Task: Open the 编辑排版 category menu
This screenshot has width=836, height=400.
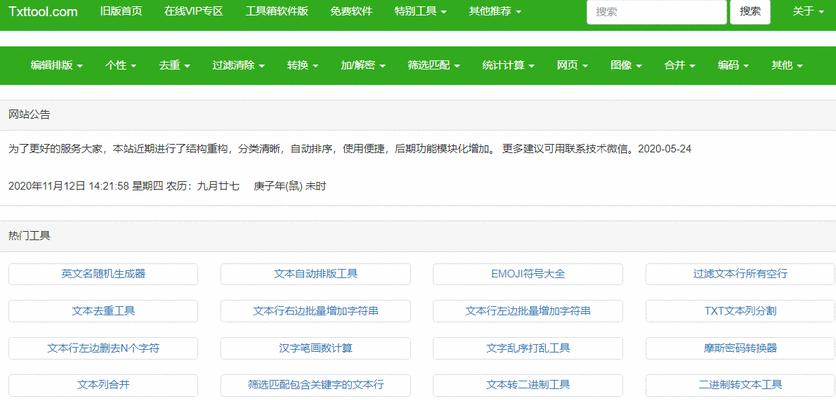Action: point(57,66)
